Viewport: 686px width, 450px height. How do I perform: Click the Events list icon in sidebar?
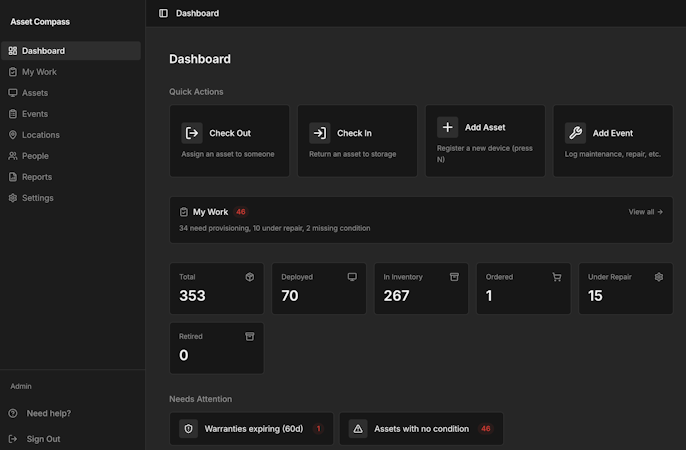(13, 114)
